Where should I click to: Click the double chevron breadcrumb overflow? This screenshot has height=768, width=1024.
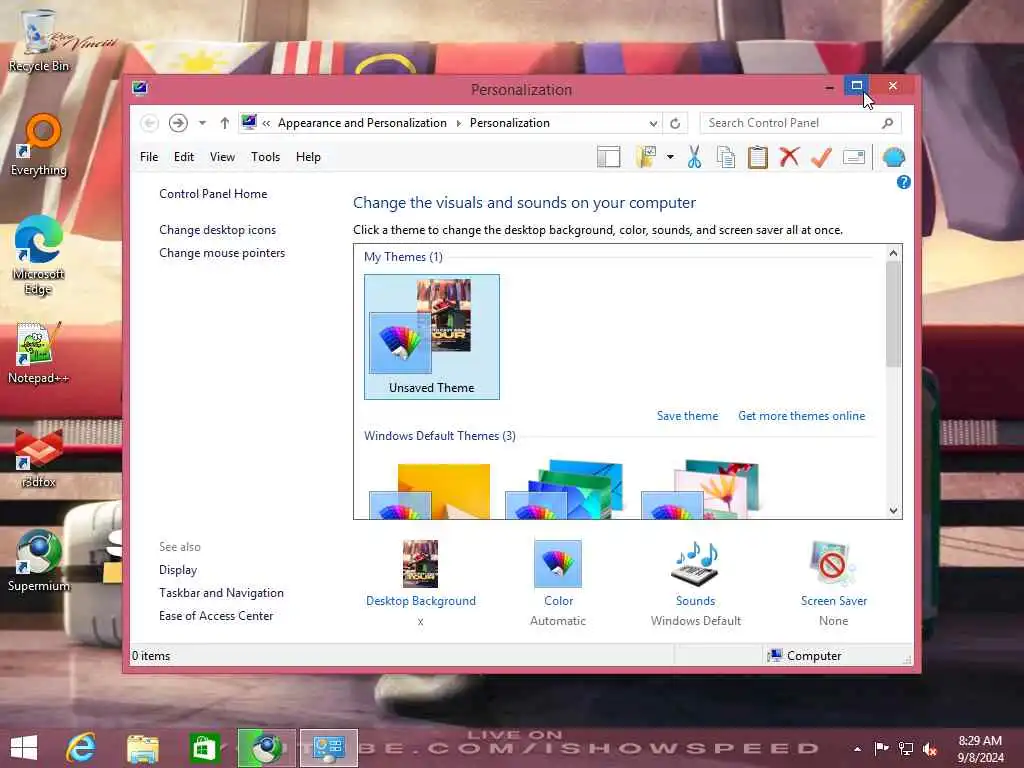tap(266, 123)
